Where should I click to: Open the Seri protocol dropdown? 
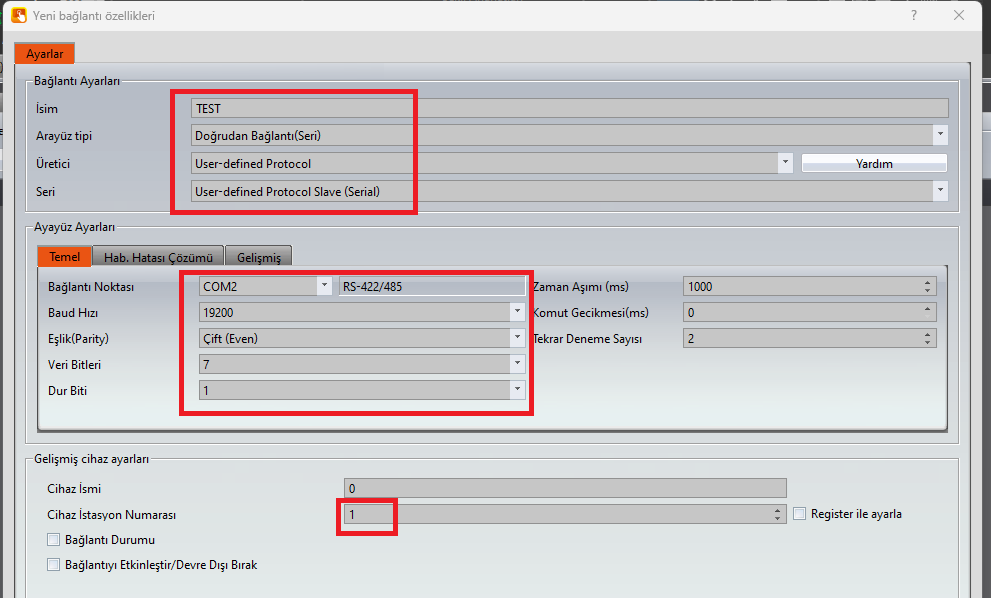coord(940,190)
